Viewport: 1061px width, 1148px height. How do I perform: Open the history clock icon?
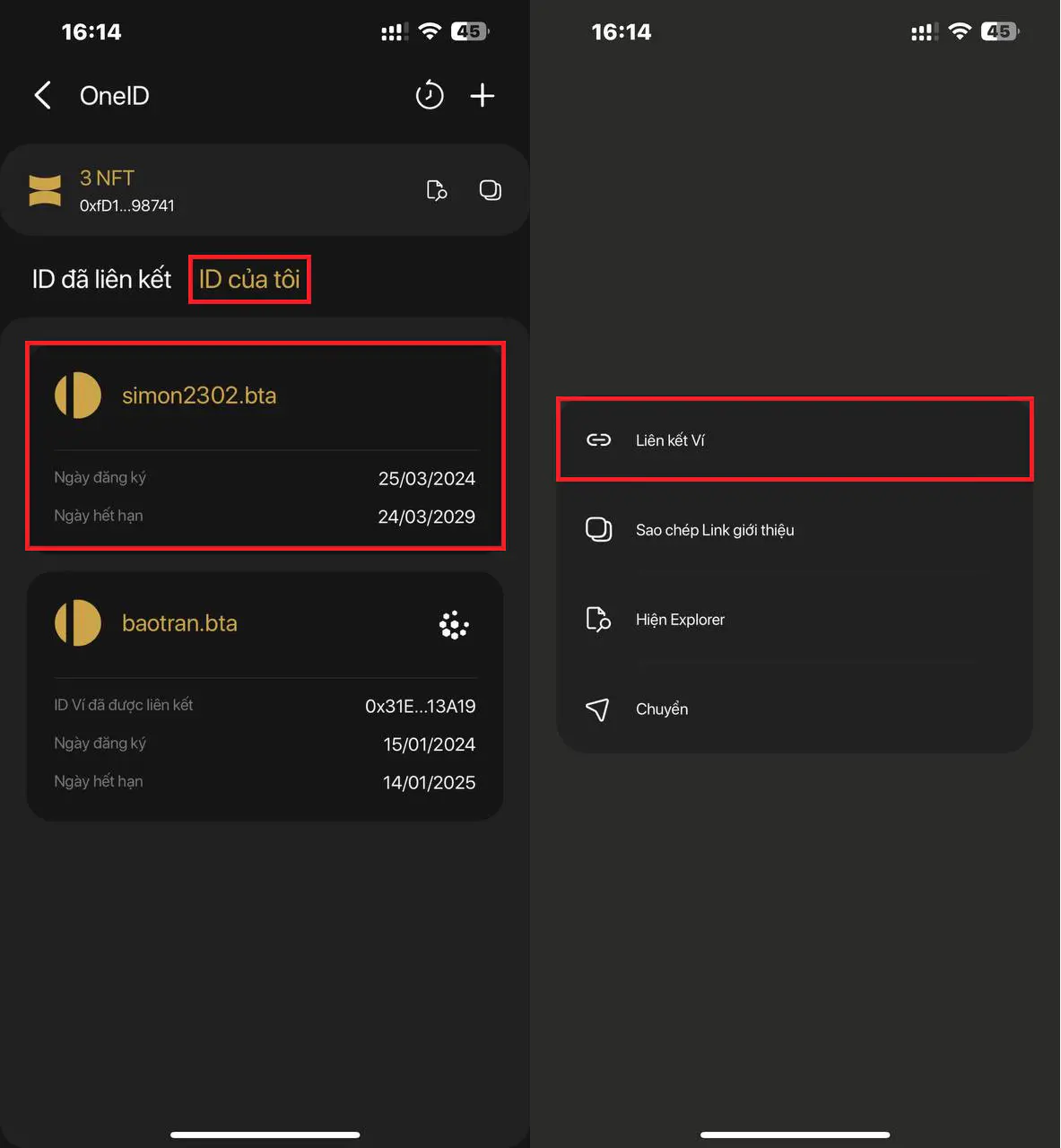click(430, 95)
